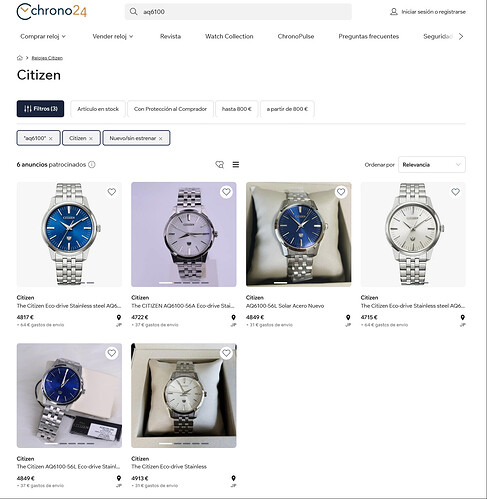
Task: Toggle the Artículo en stock filter
Action: point(98,109)
